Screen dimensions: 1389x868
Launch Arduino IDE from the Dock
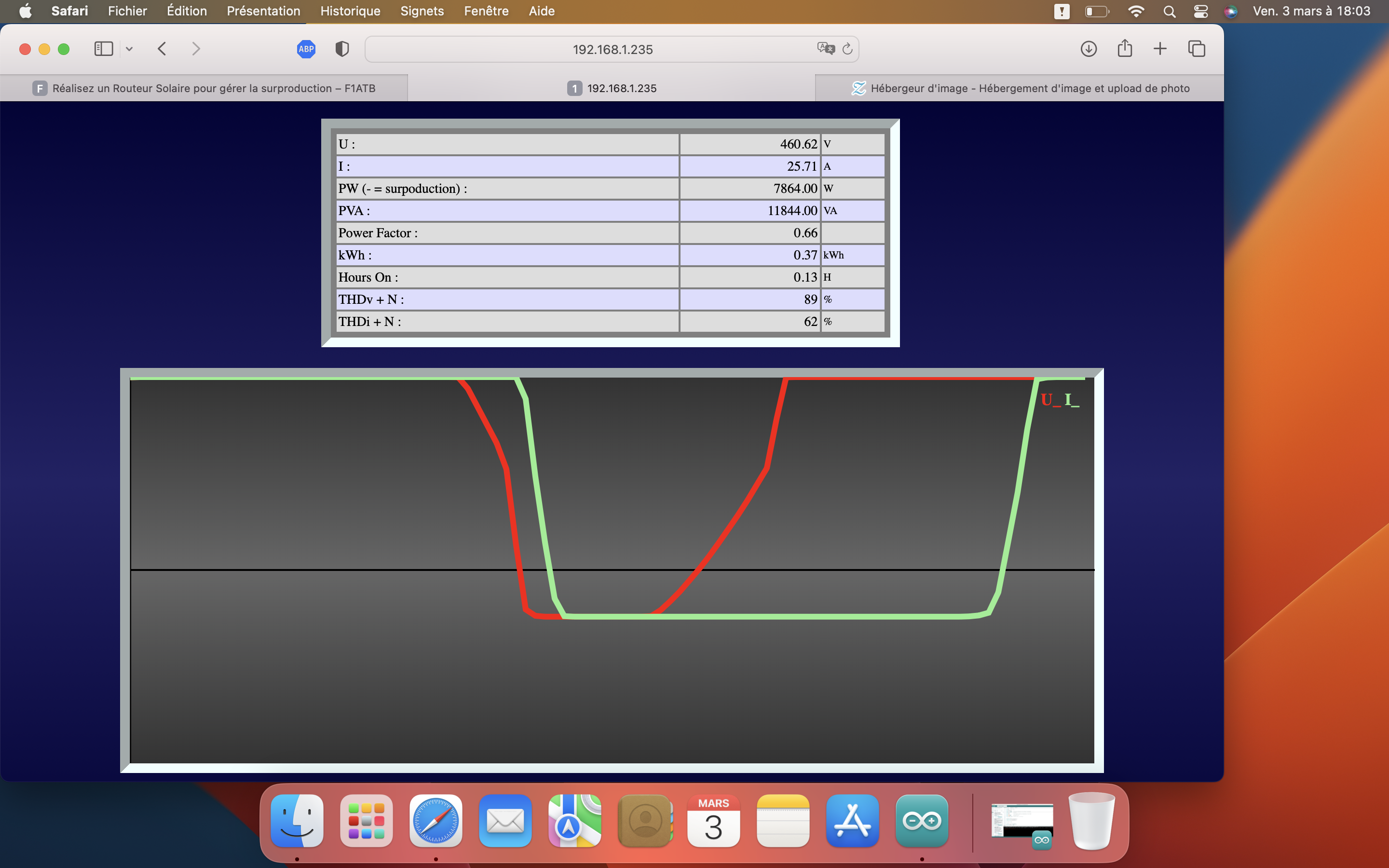pos(921,821)
